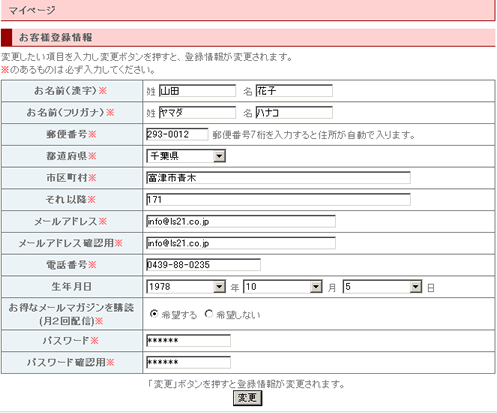The width and height of the screenshot is (497, 413).
Task: Click the postal code field 293-0012
Action: [x=177, y=134]
